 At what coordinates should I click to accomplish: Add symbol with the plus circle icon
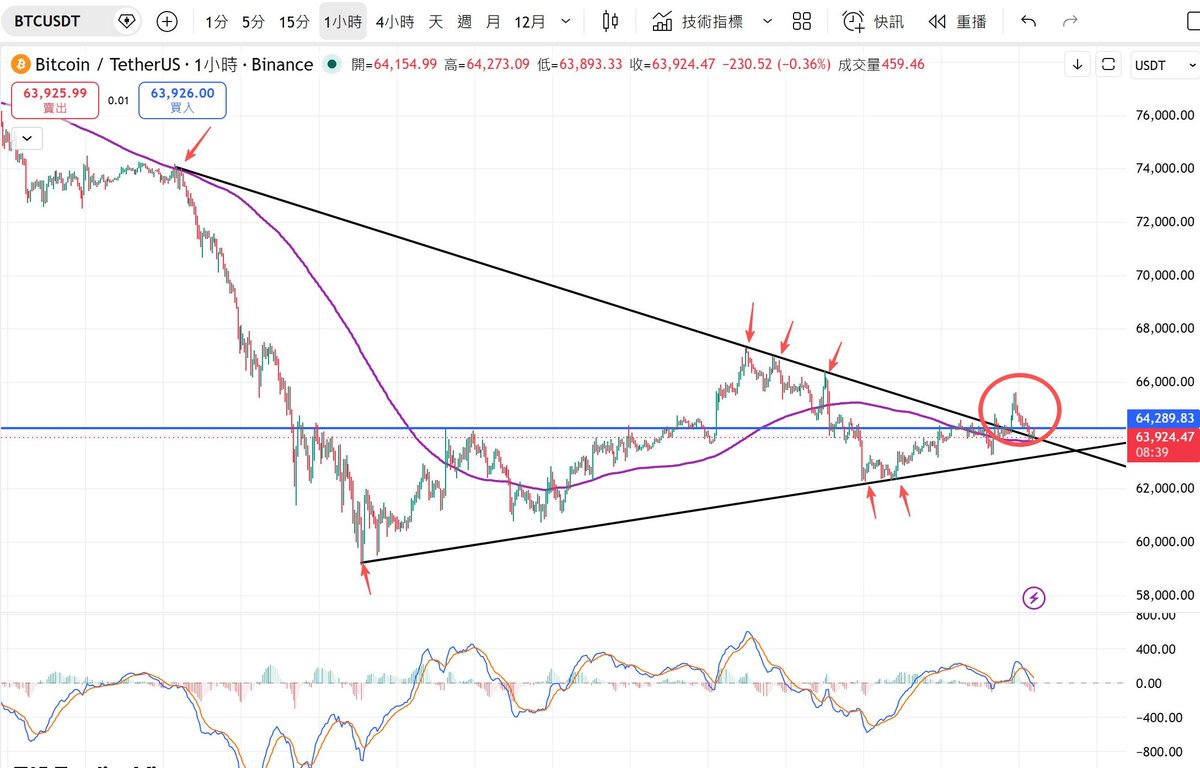pos(167,21)
